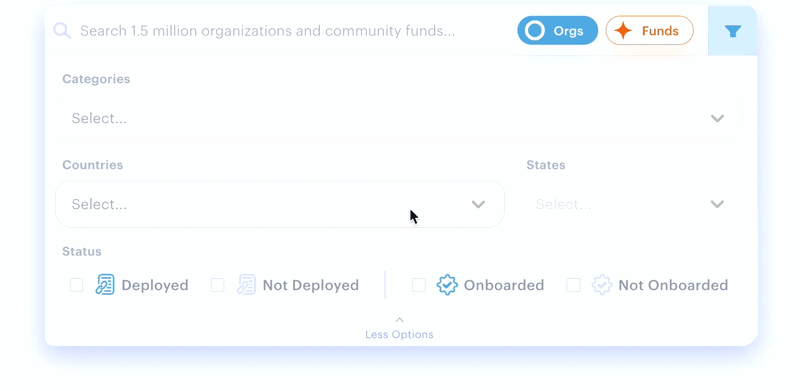Click the circle icon in Orgs
Image resolution: width=800 pixels, height=391 pixels.
[x=535, y=31]
